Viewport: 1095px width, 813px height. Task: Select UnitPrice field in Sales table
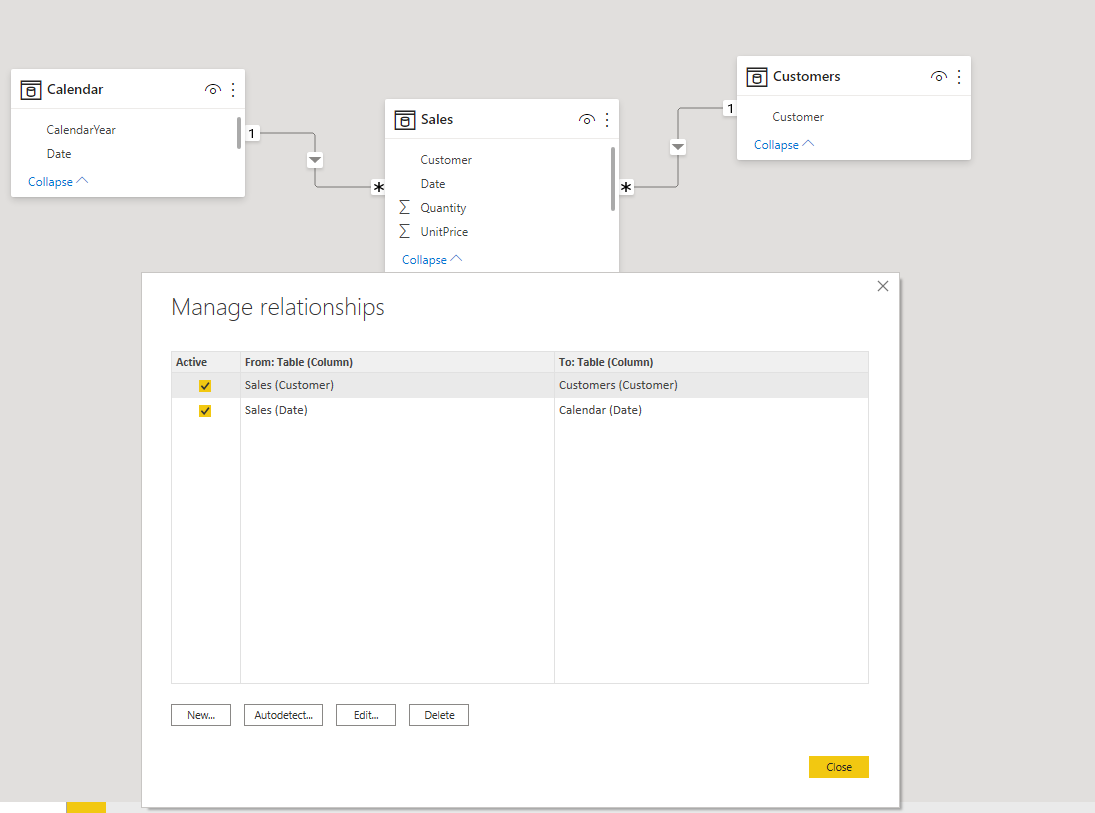click(444, 232)
